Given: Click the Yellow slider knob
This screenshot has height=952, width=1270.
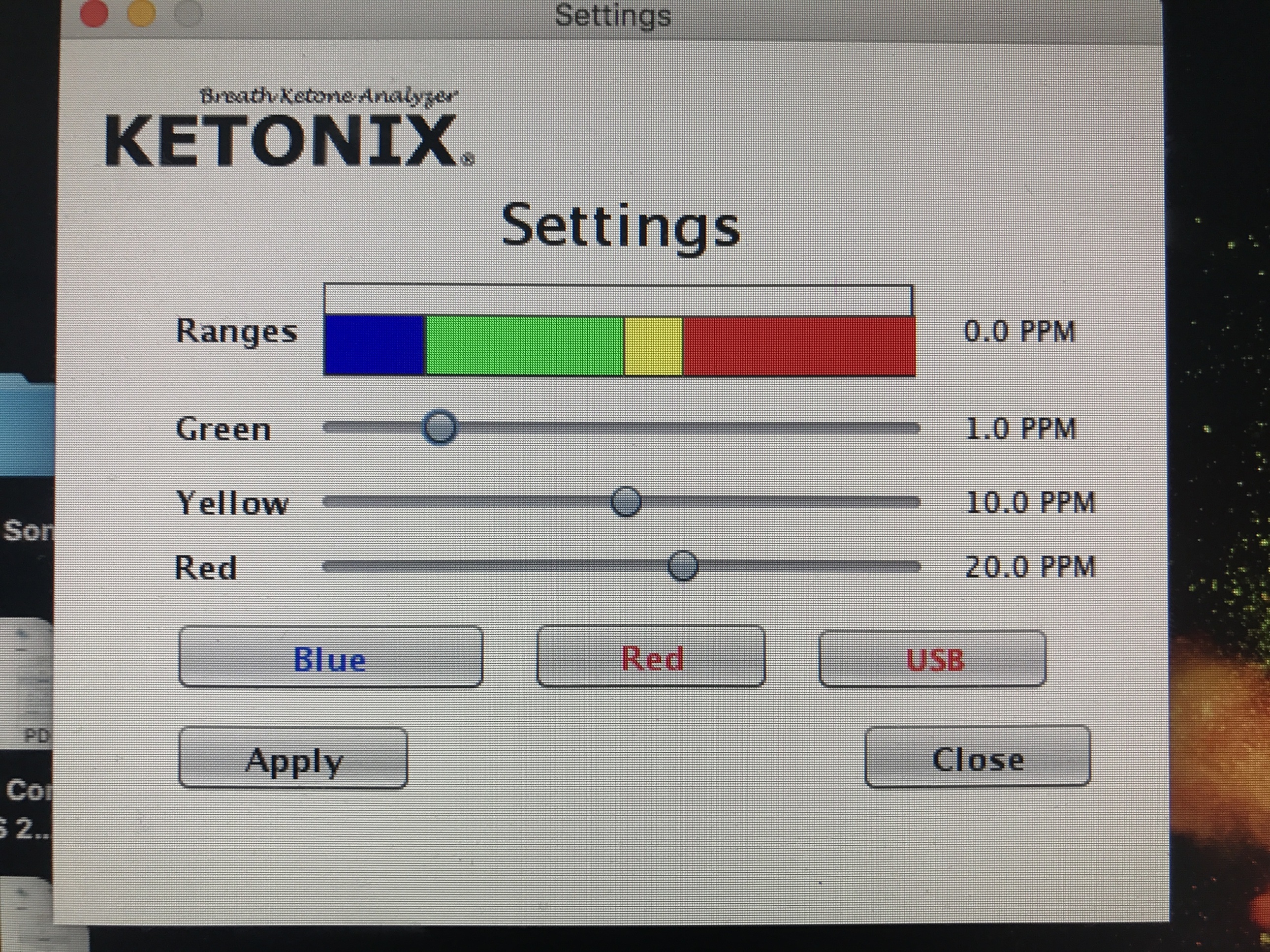Looking at the screenshot, I should tap(625, 501).
